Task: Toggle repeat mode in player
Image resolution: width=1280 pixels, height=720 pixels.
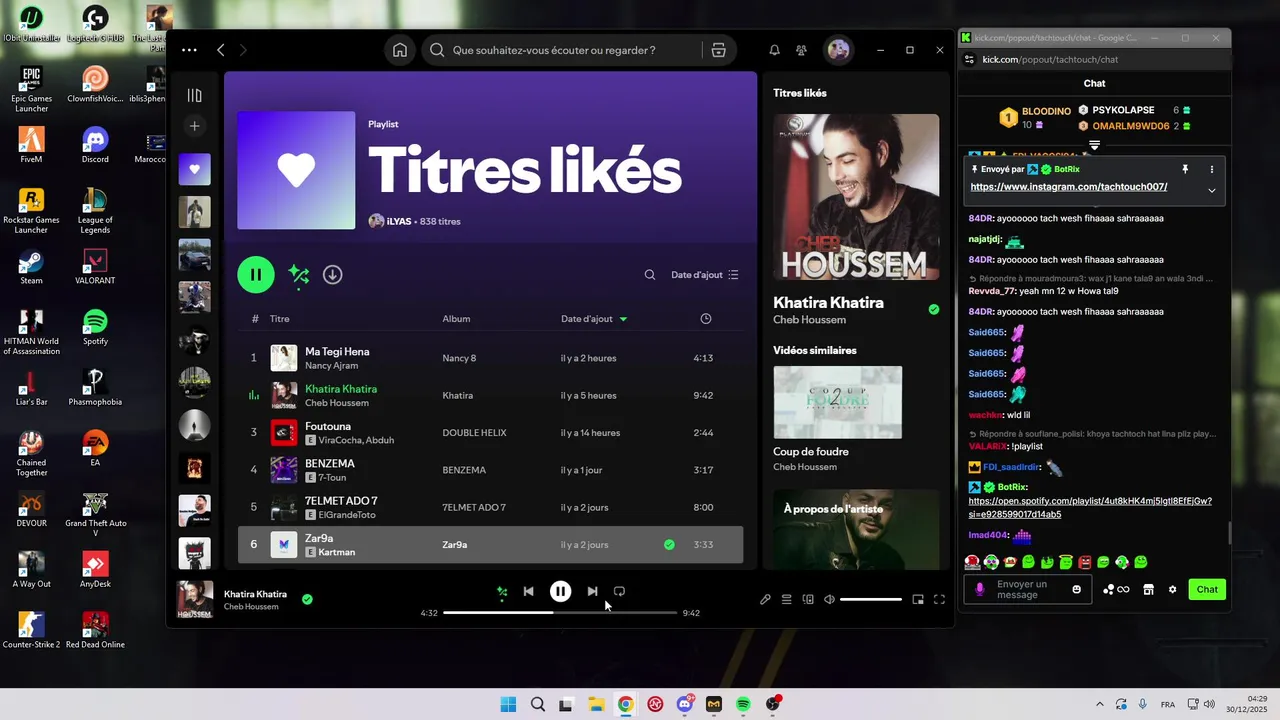Action: (x=619, y=592)
